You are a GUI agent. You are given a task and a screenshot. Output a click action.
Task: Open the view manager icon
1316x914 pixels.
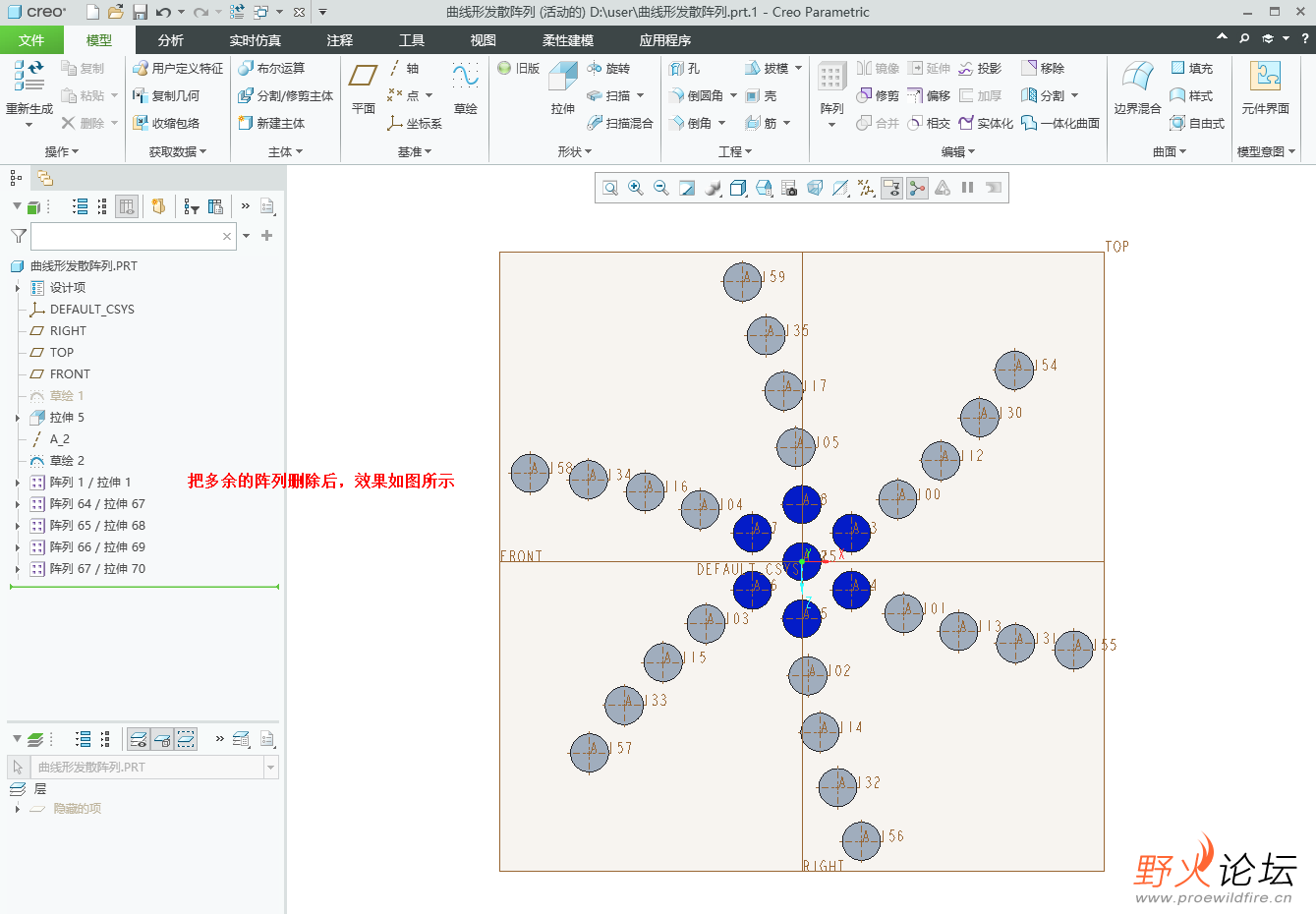point(789,188)
